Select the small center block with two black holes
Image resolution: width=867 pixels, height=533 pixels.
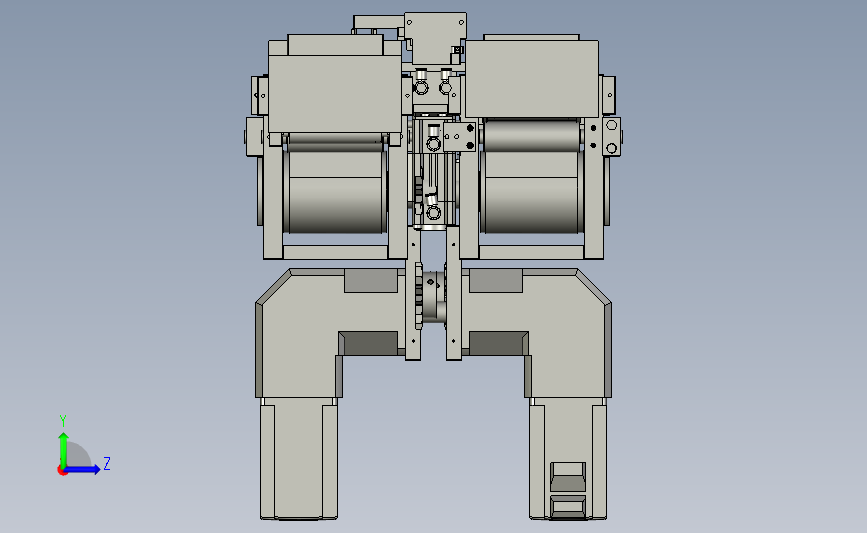[x=459, y=137]
